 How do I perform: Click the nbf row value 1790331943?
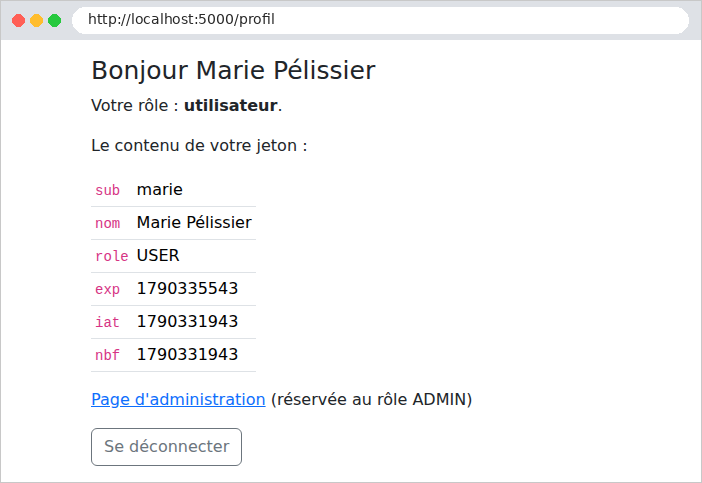pyautogui.click(x=187, y=355)
